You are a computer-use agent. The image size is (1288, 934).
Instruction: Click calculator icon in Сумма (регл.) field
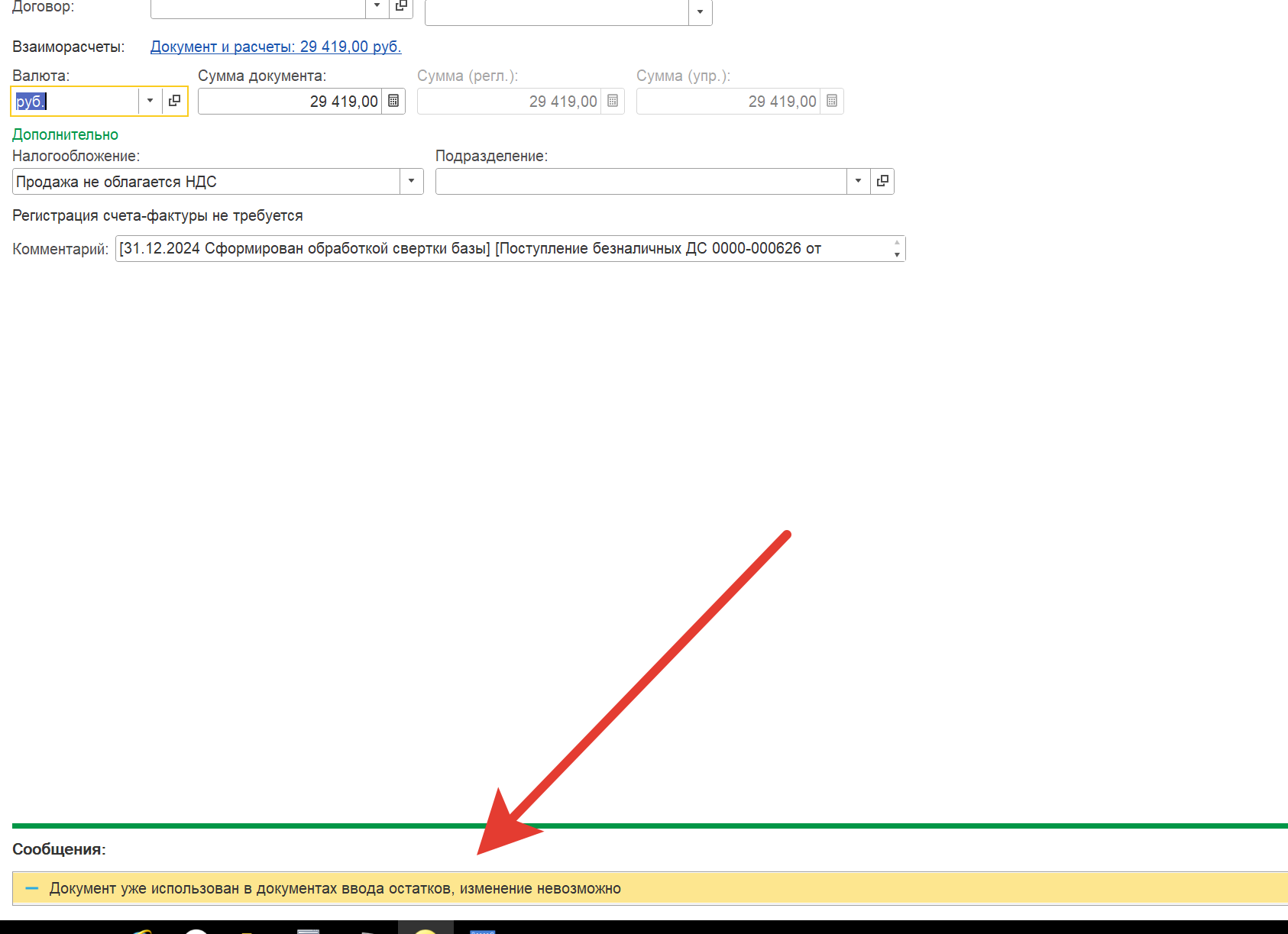[x=613, y=101]
